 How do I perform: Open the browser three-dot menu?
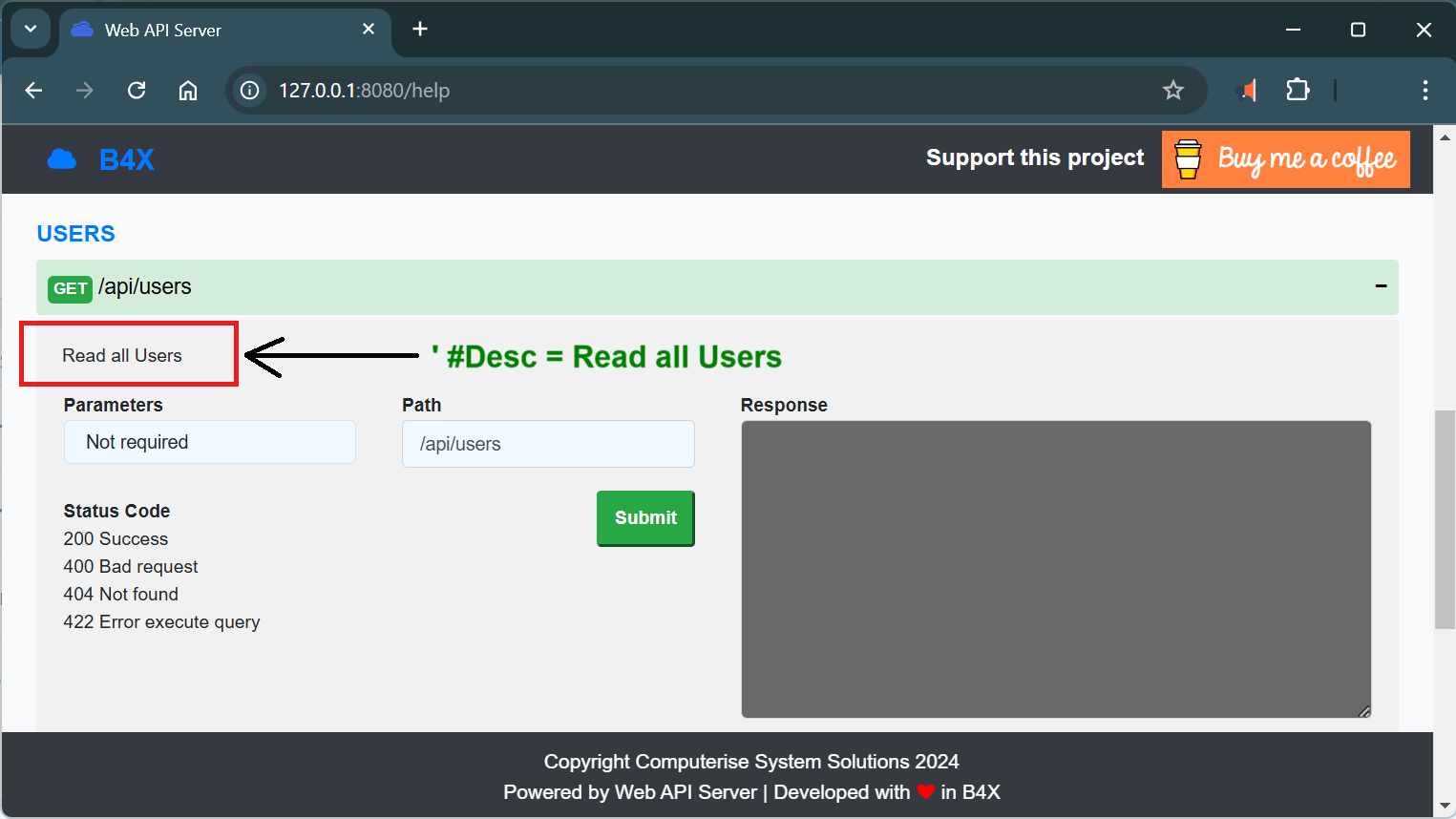click(1424, 90)
